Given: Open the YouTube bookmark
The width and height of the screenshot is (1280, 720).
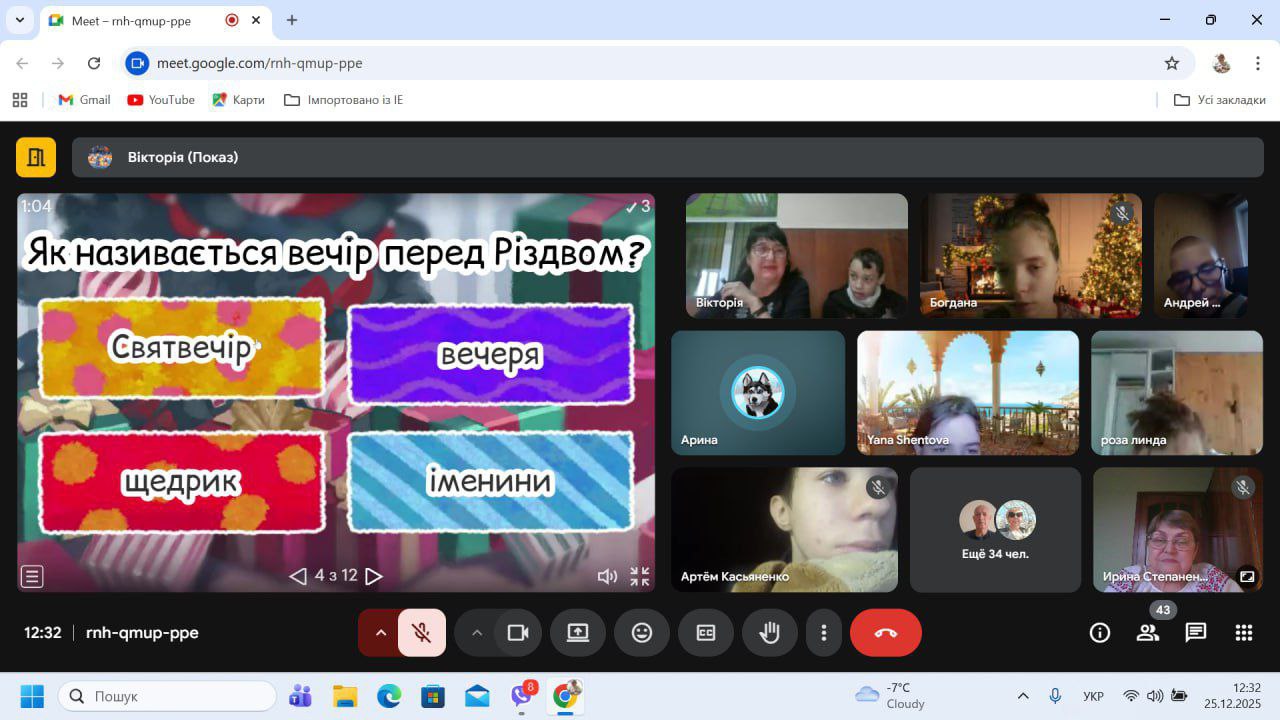Looking at the screenshot, I should pos(161,100).
